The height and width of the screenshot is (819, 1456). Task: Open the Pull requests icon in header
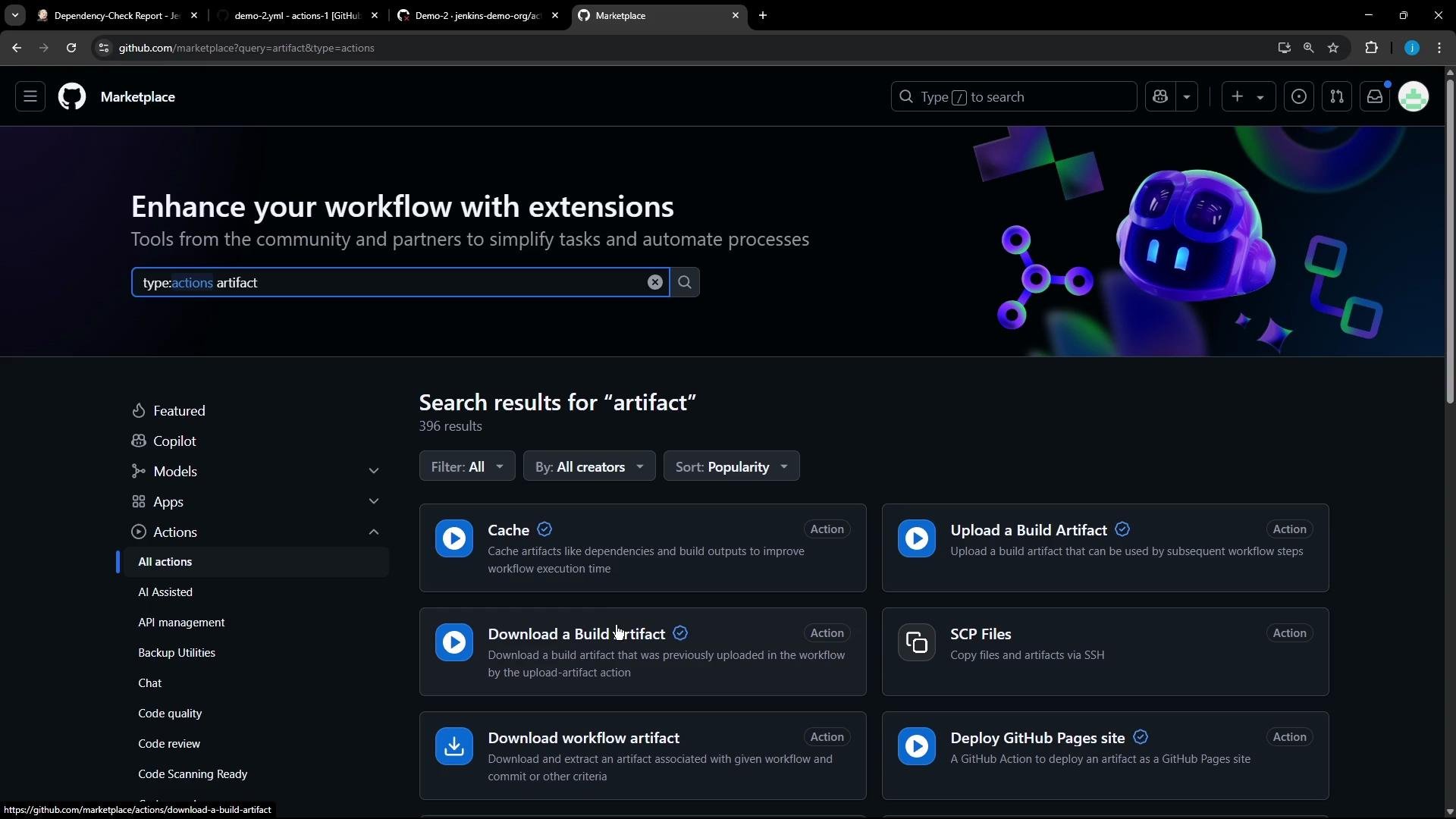[x=1337, y=97]
